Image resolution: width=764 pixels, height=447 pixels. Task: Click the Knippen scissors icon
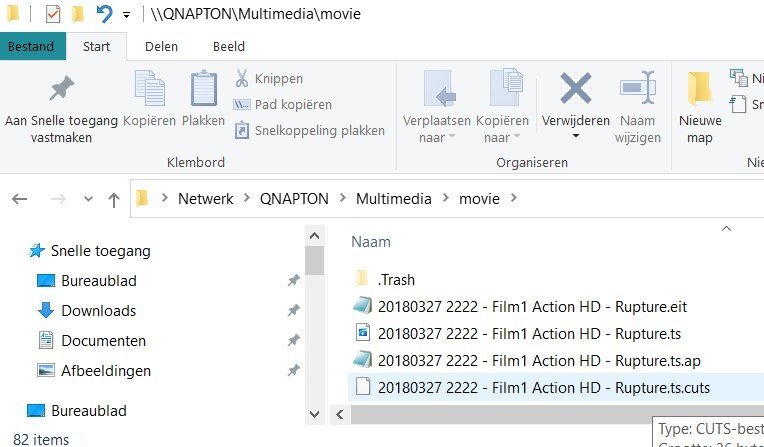tap(242, 78)
